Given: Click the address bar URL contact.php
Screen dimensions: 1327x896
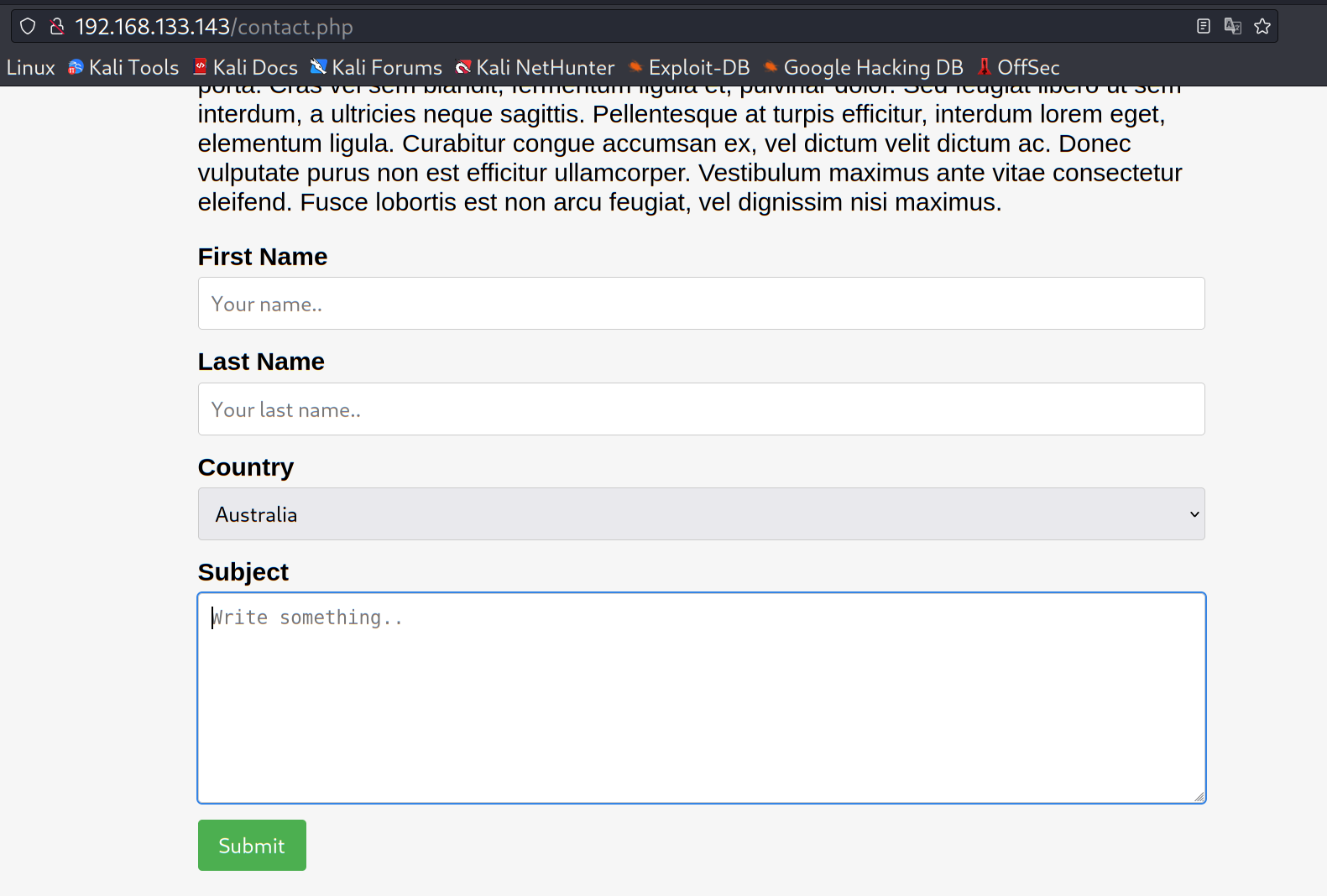Looking at the screenshot, I should pos(214,27).
